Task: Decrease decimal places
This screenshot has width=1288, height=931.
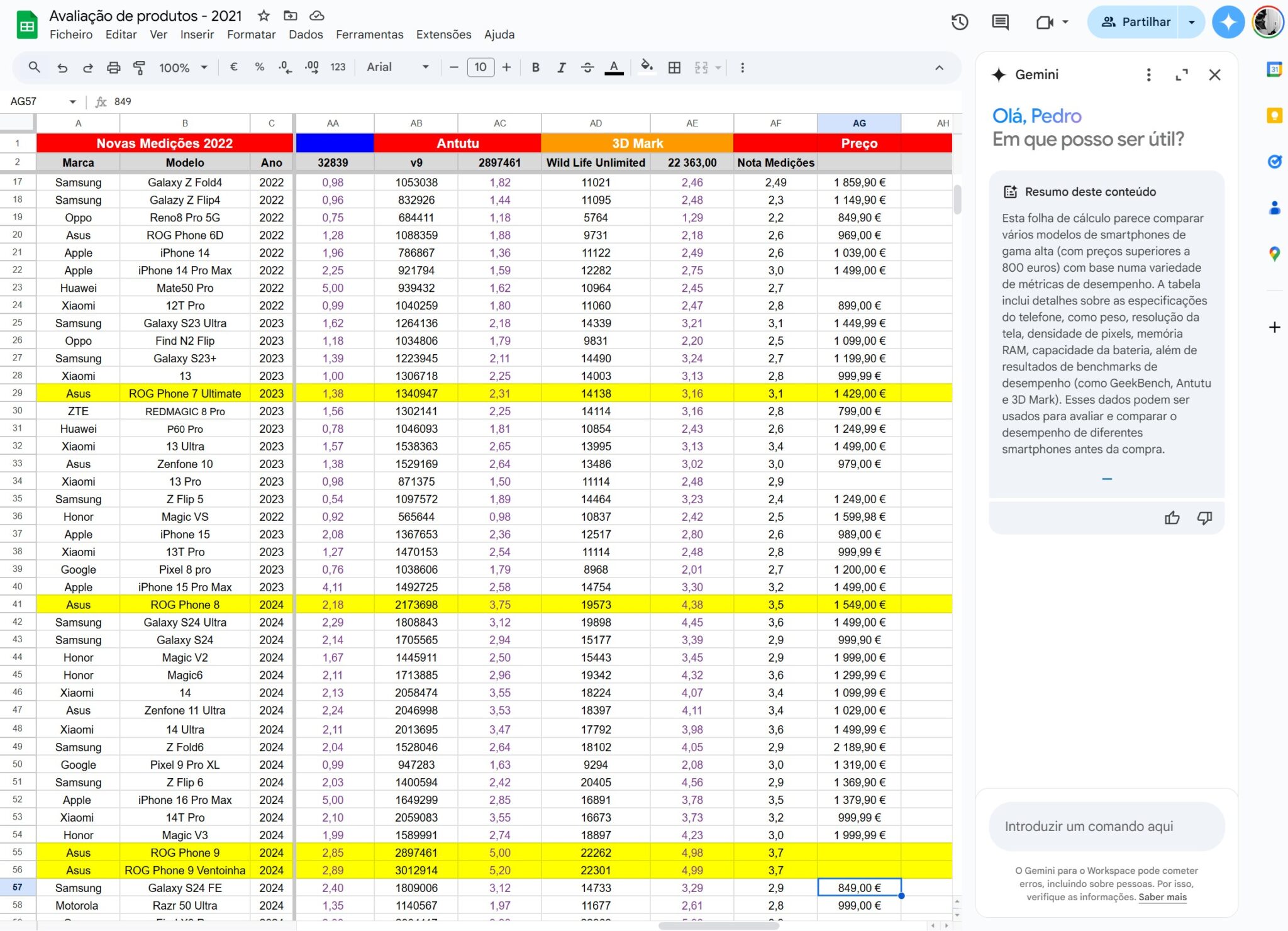Action: point(285,67)
